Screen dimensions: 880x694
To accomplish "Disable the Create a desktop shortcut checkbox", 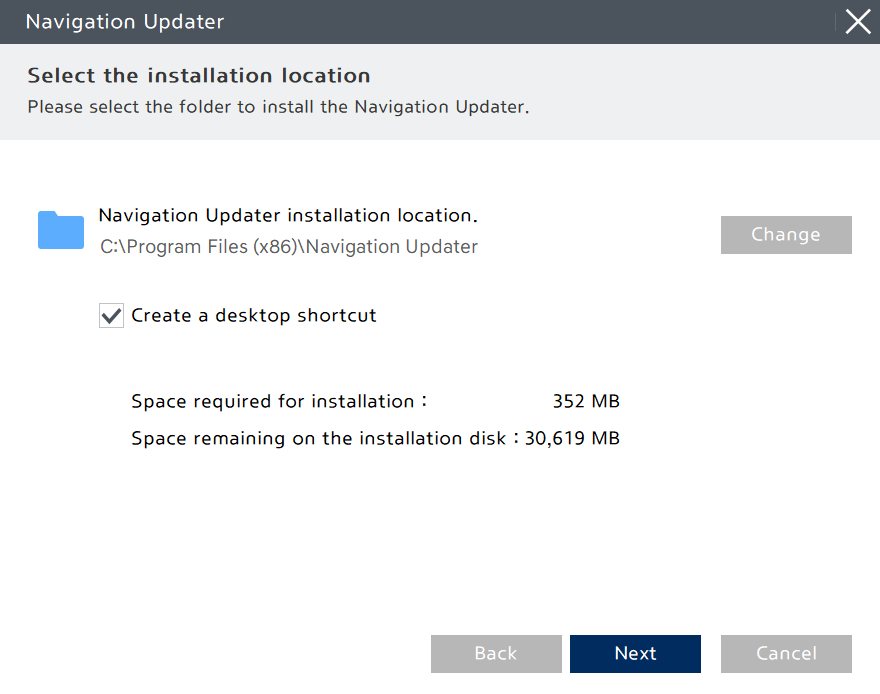I will (111, 315).
